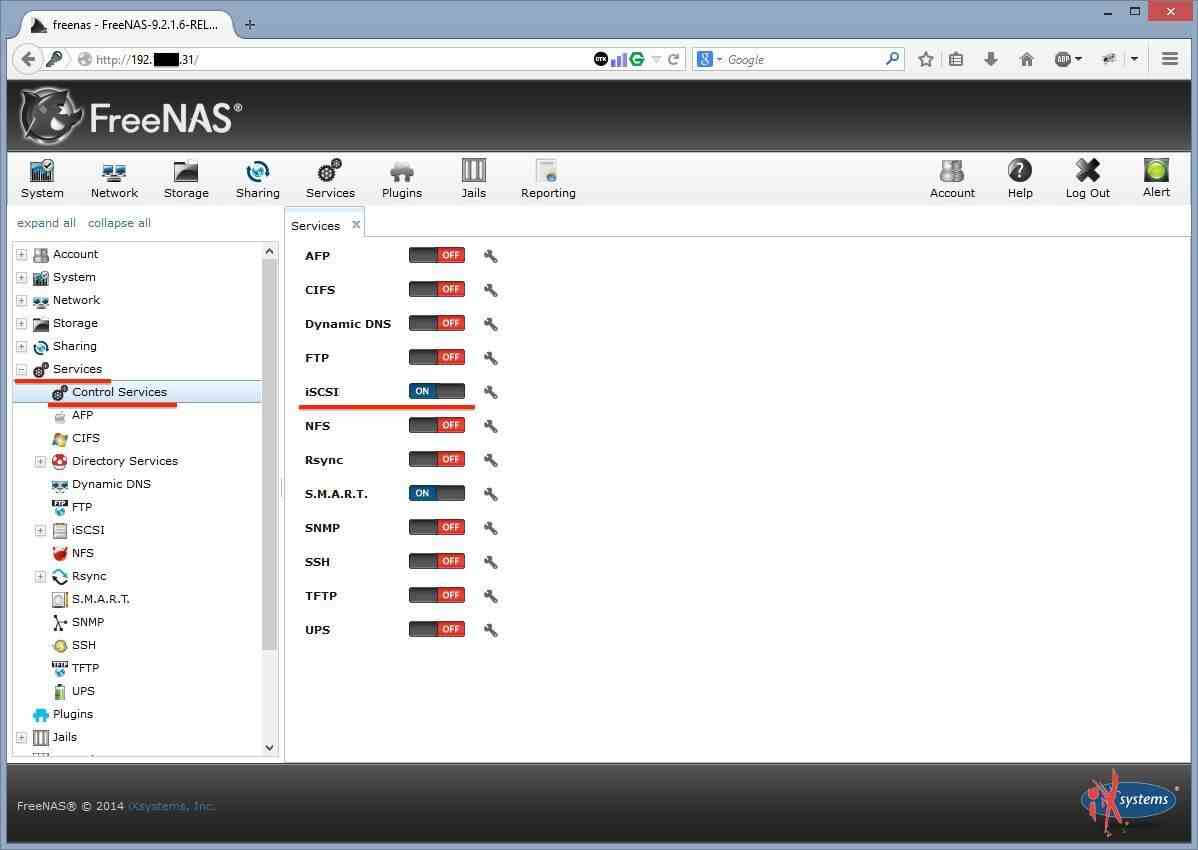Turn on the SNMP service toggle
This screenshot has width=1198, height=850.
pyautogui.click(x=436, y=527)
